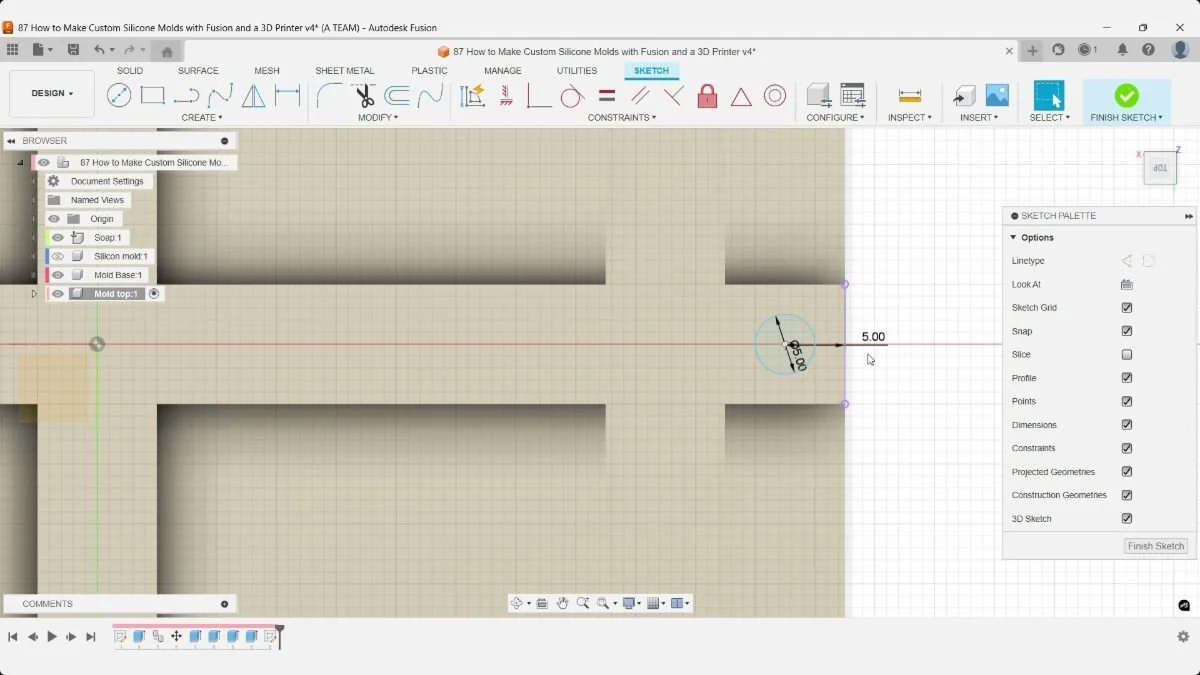The height and width of the screenshot is (675, 1200).
Task: Toggle the Sketch Grid checkbox
Action: tap(1127, 308)
